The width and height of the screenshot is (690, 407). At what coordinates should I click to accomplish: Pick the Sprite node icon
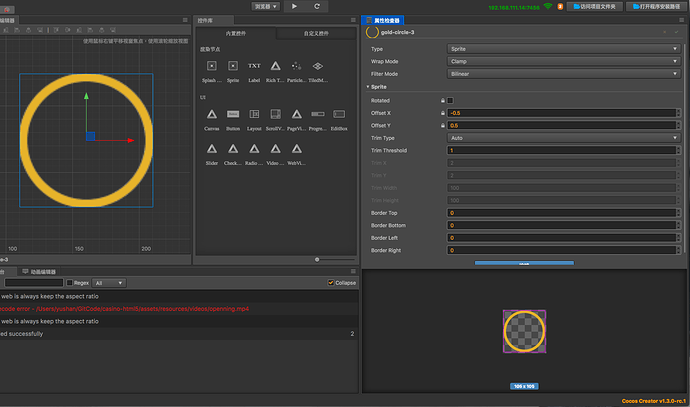(x=233, y=66)
